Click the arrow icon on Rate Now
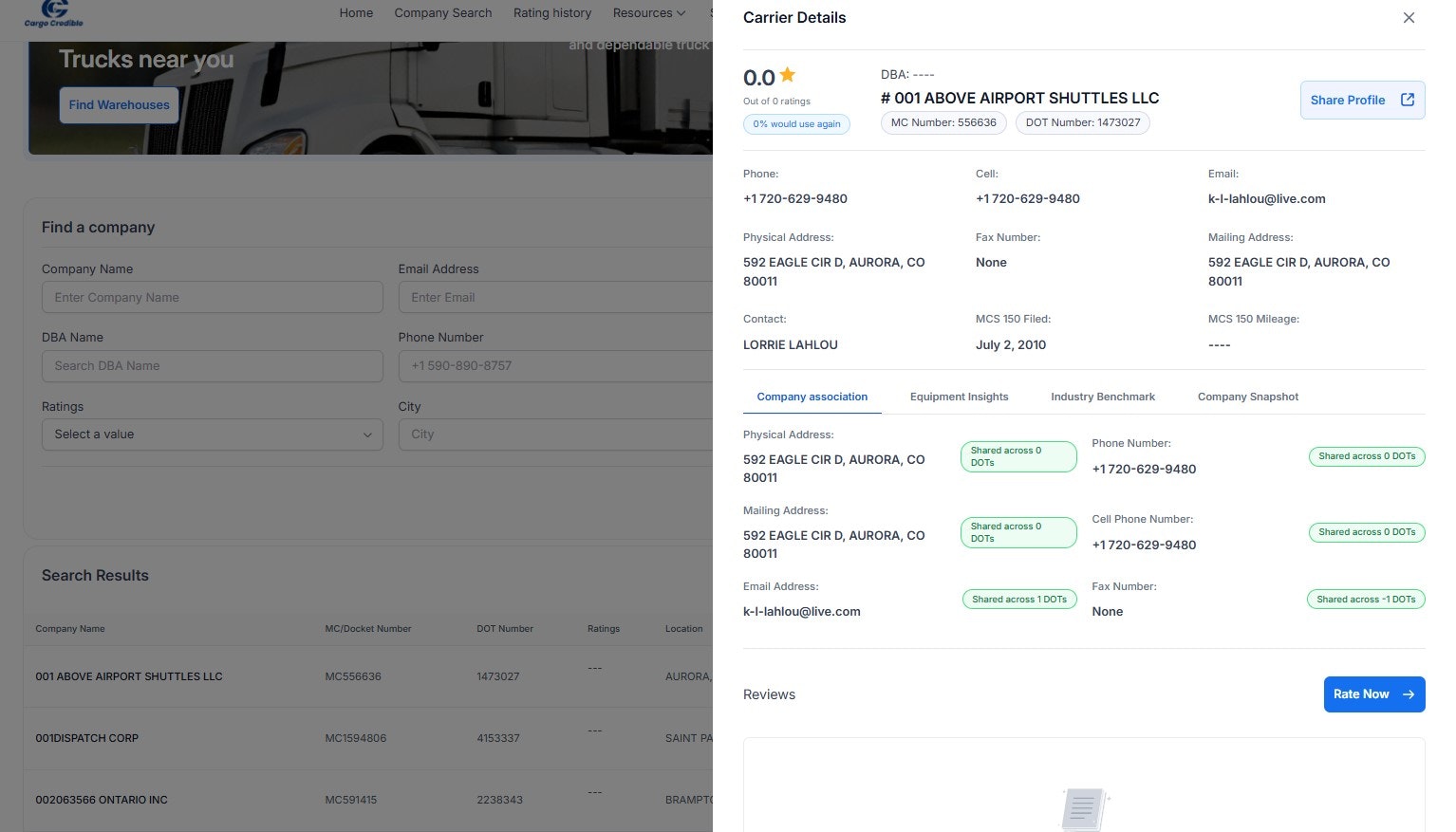The image size is (1456, 832). click(1409, 694)
